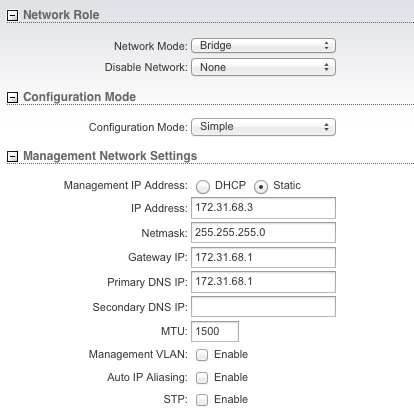Open the Network Mode dropdown

[263, 46]
